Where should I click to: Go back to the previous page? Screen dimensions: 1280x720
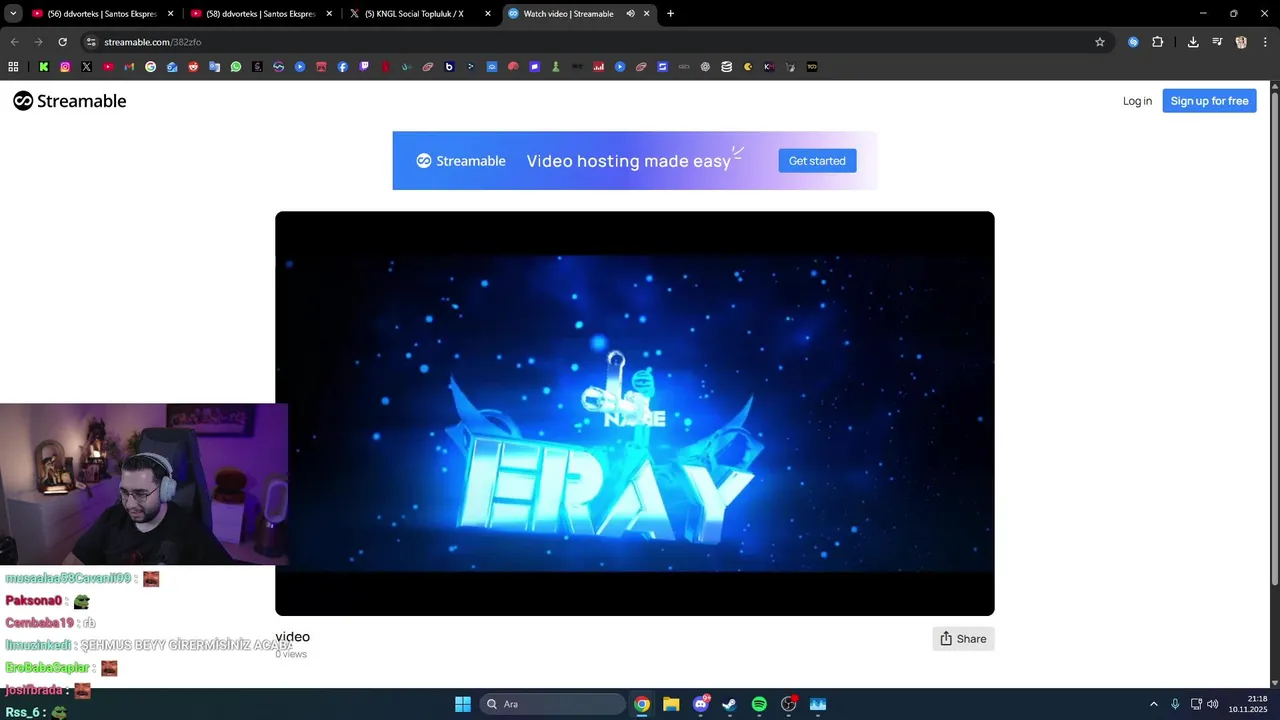pos(14,42)
